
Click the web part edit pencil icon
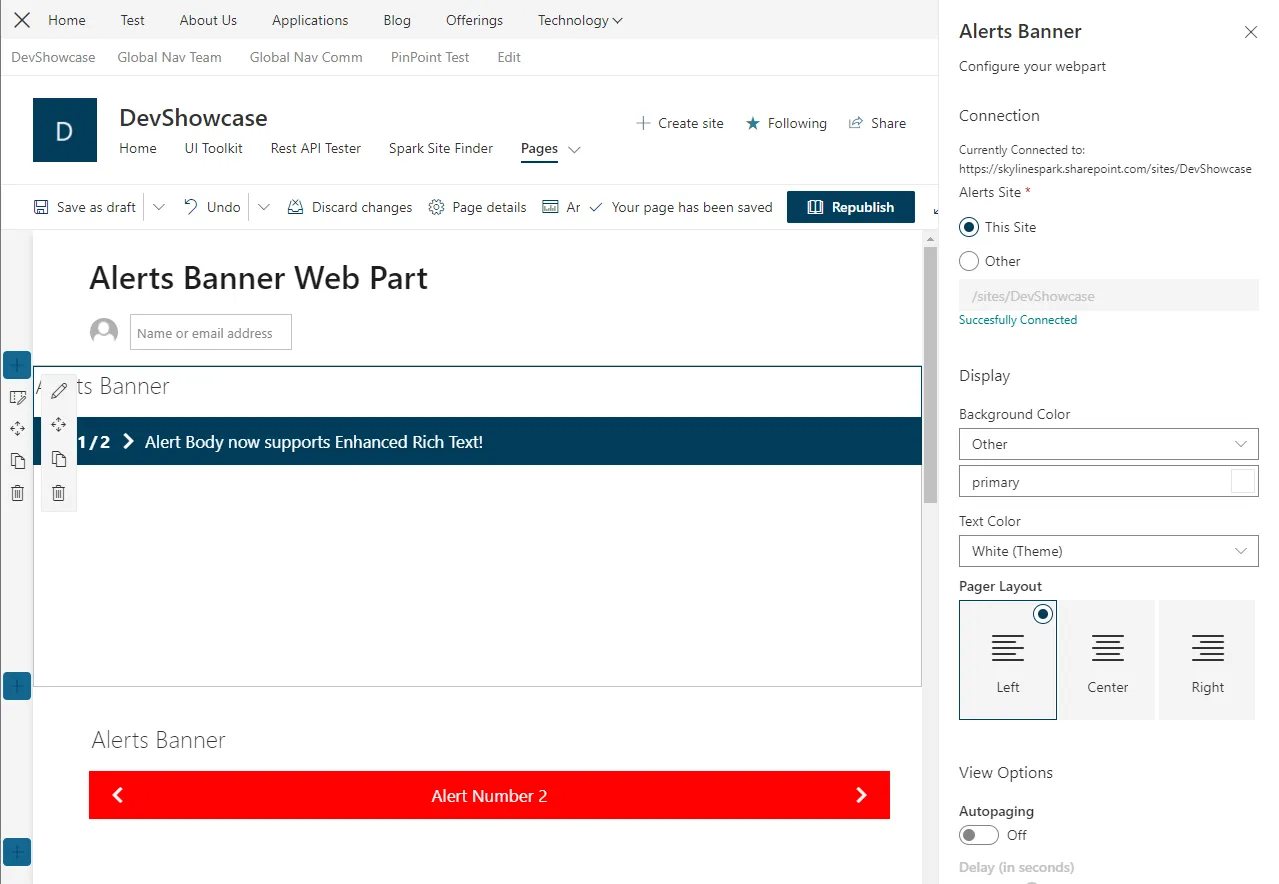[x=59, y=391]
